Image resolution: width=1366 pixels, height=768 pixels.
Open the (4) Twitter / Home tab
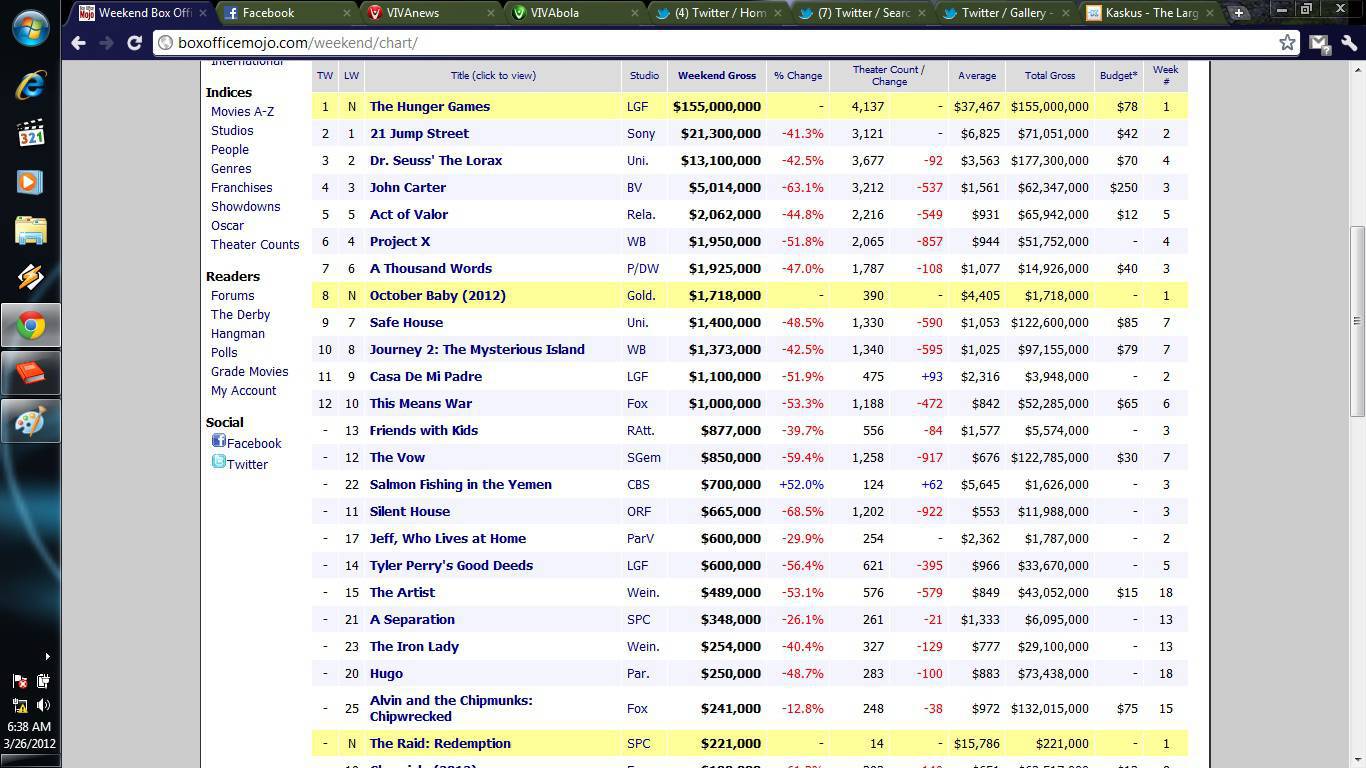(x=718, y=13)
